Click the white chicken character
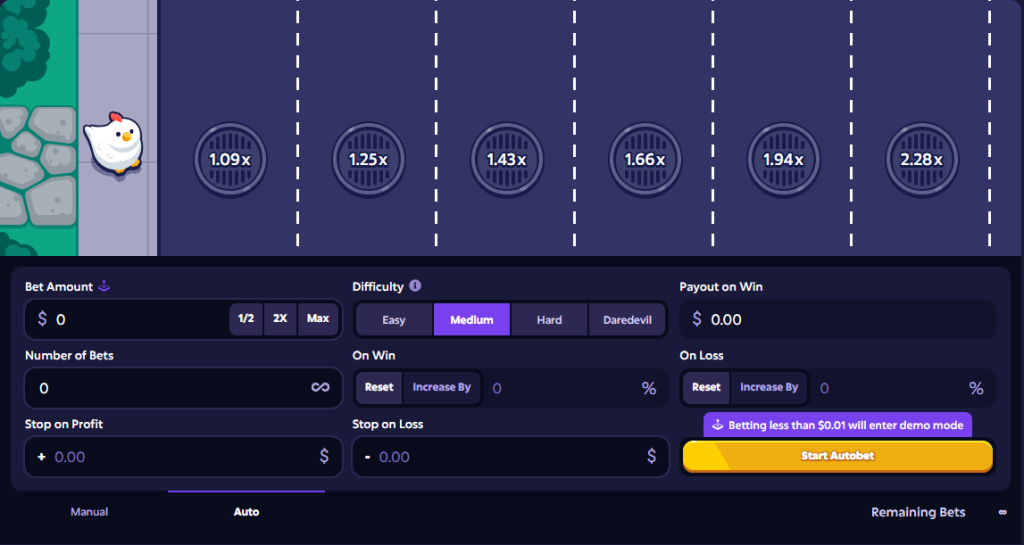Viewport: 1024px width, 545px height. pos(113,142)
